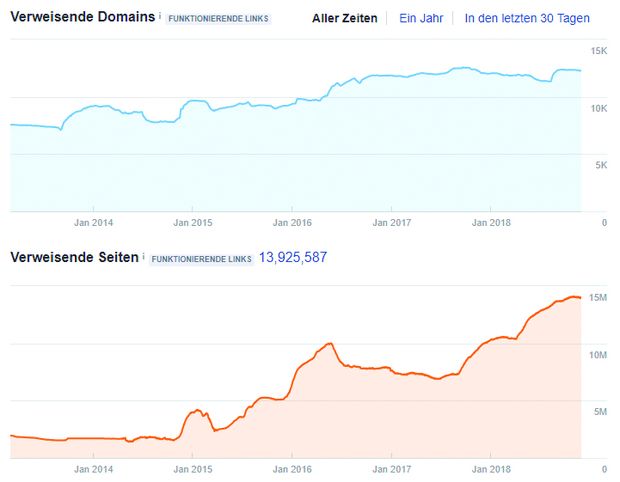
Task: Click the 10M axis label on pages chart
Action: [x=598, y=355]
